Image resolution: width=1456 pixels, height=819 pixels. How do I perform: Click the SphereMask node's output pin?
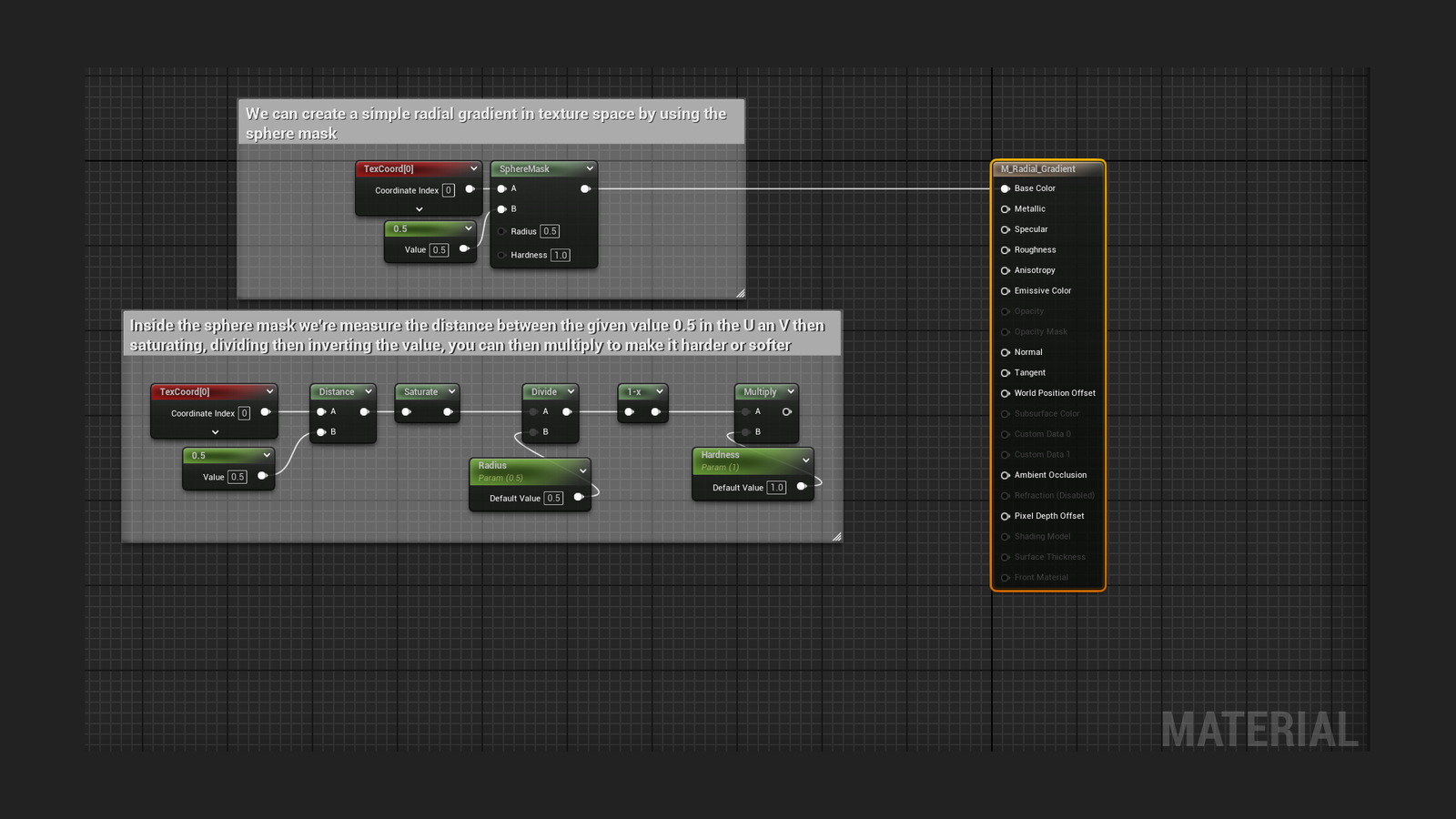(x=585, y=189)
